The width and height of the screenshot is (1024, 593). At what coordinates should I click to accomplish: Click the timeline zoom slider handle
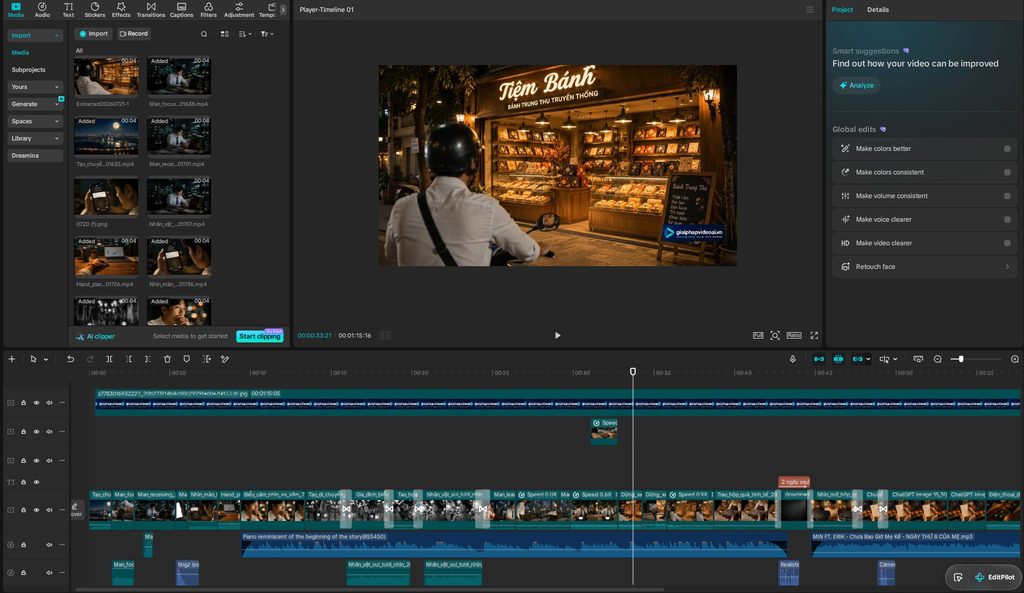pos(961,359)
